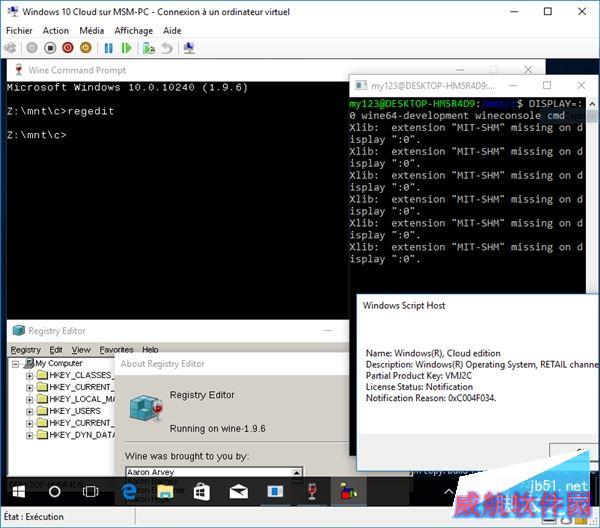Screen dimensions: 600x528
Task: Expand the HKEY_USERS node
Action: tap(29, 411)
